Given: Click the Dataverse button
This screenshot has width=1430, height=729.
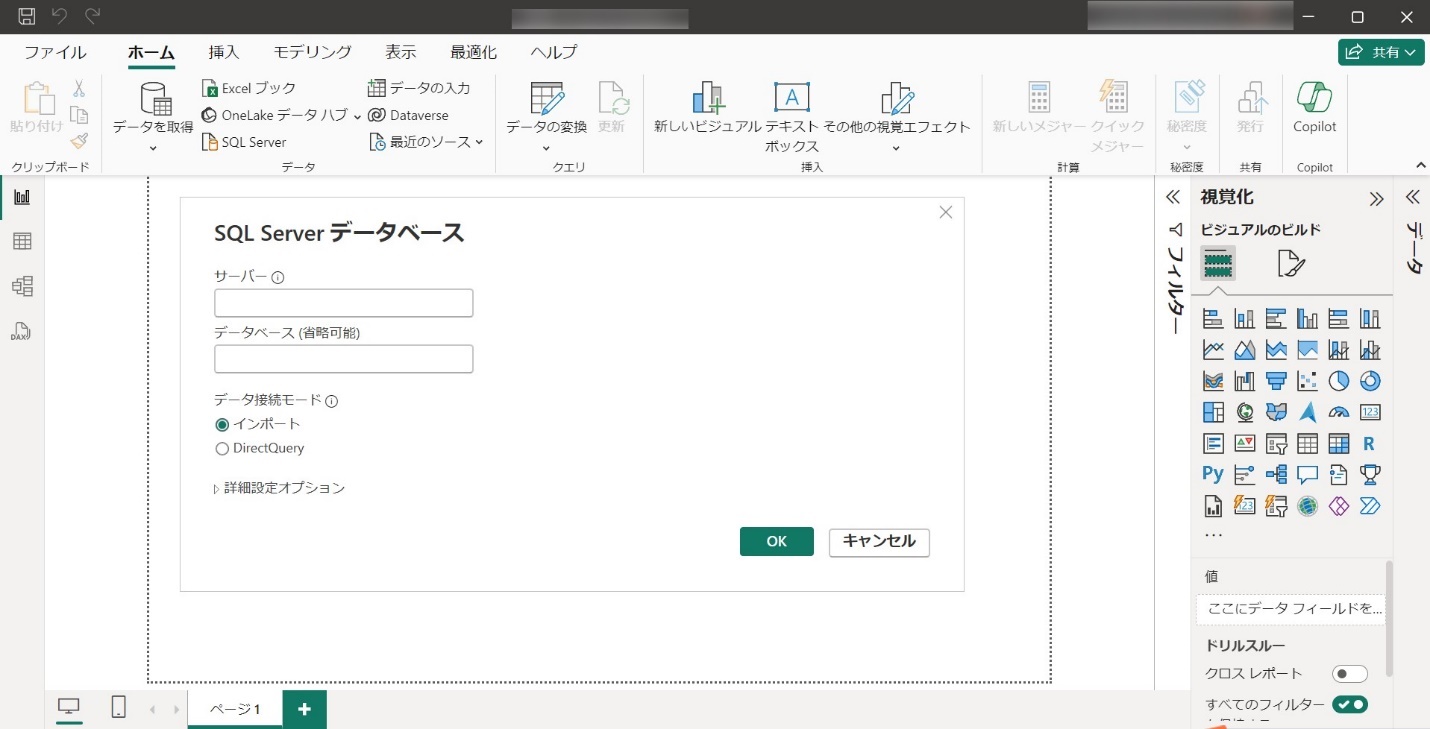Looking at the screenshot, I should (409, 115).
